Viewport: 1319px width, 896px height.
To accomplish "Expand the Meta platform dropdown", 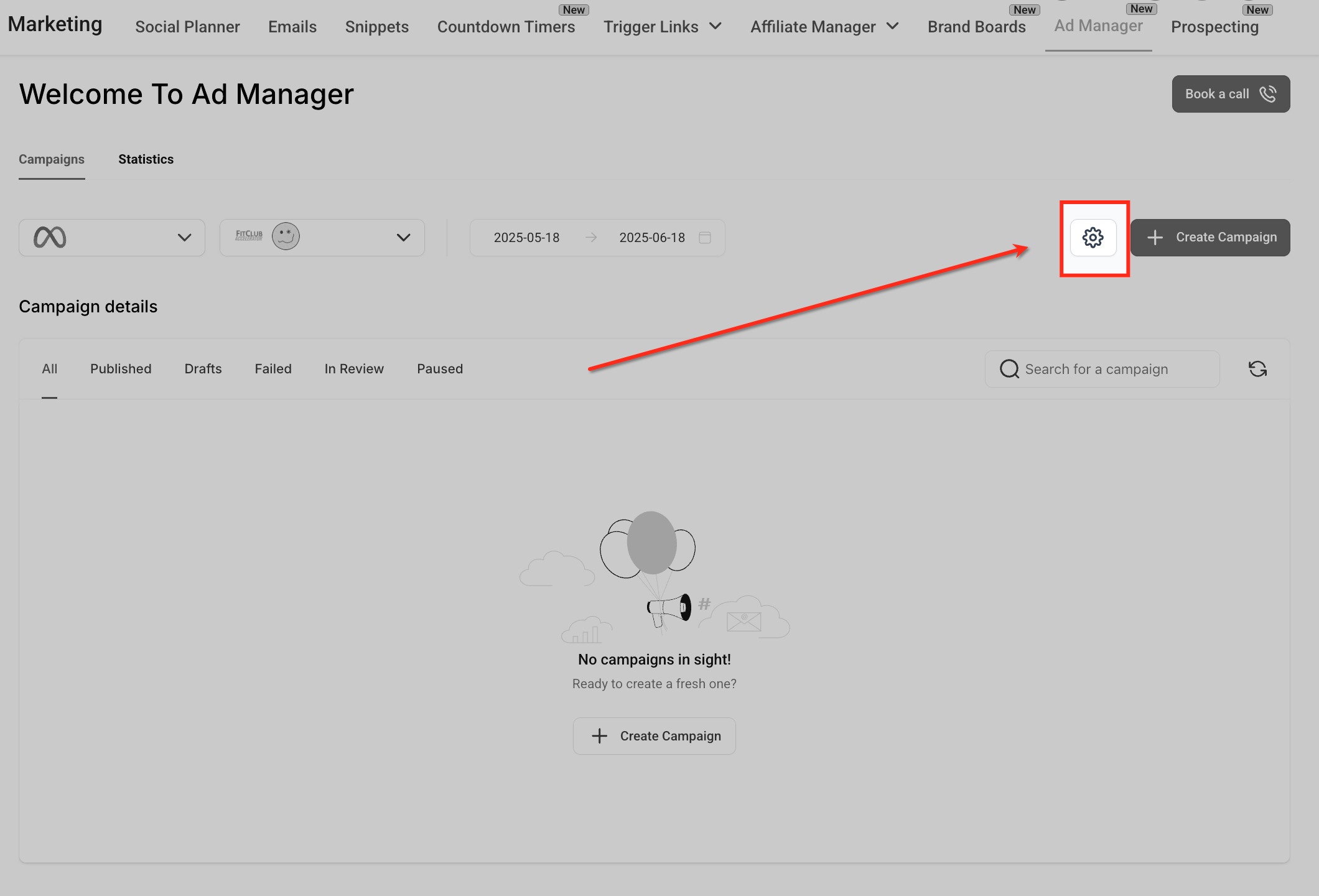I will (x=184, y=238).
